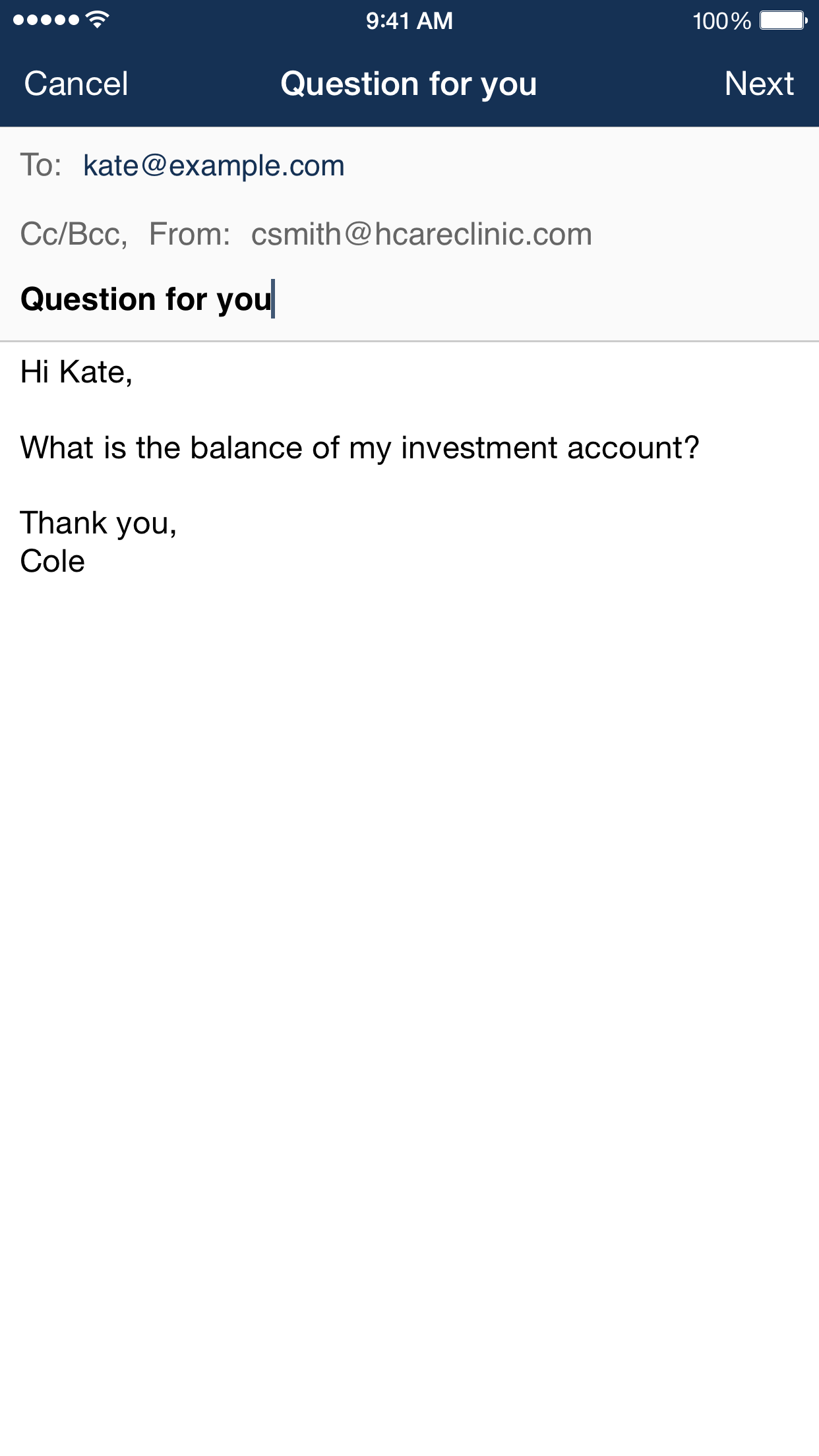Expand the Cc/Bcc field
This screenshot has width=819, height=1456.
tap(74, 234)
